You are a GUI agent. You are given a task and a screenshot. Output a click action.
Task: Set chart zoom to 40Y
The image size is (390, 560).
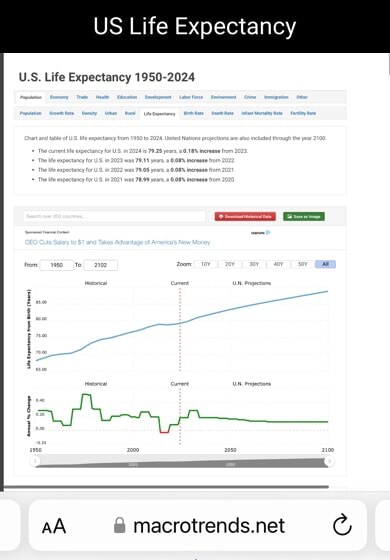(278, 264)
